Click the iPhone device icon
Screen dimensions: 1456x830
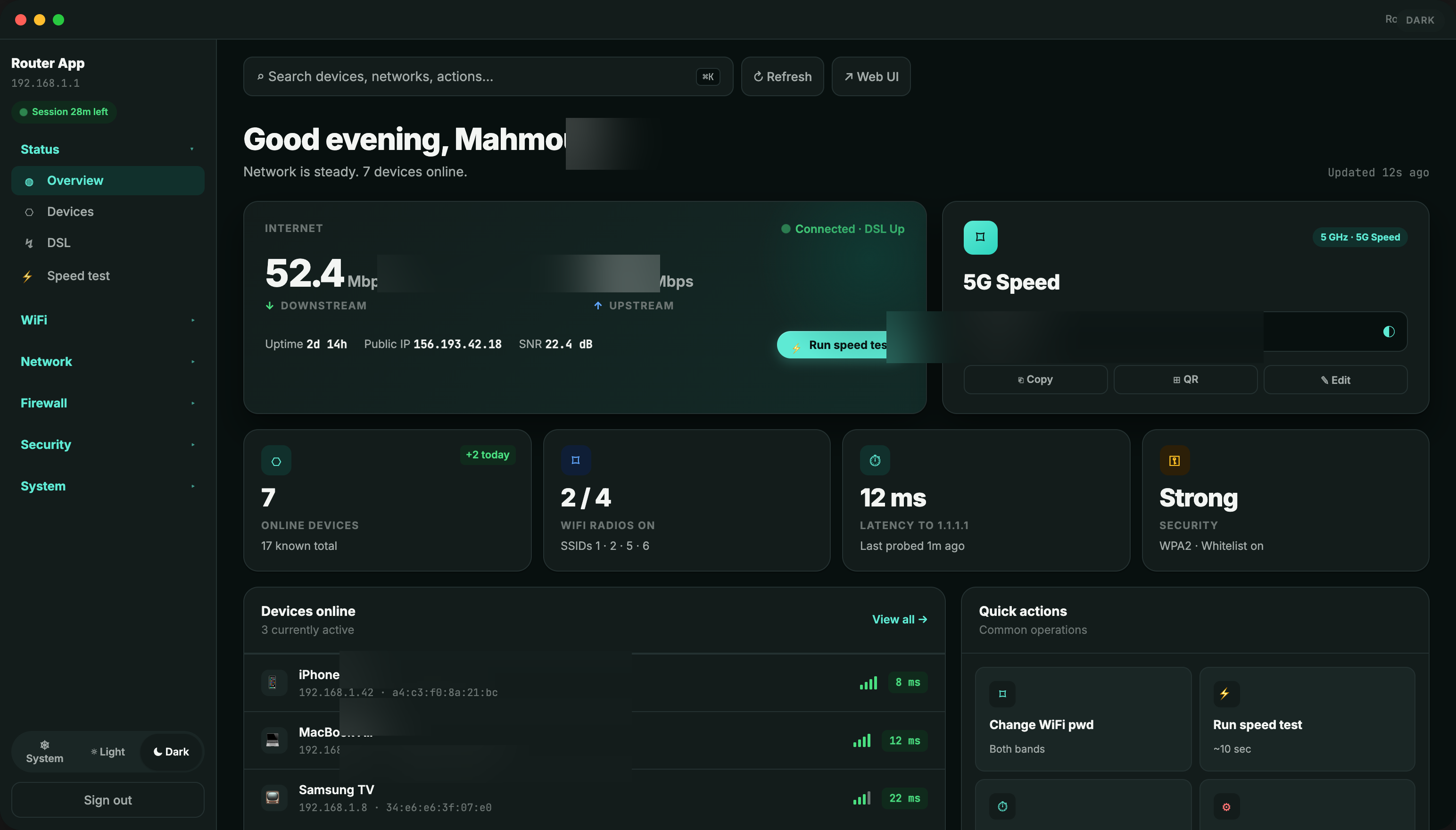click(273, 683)
